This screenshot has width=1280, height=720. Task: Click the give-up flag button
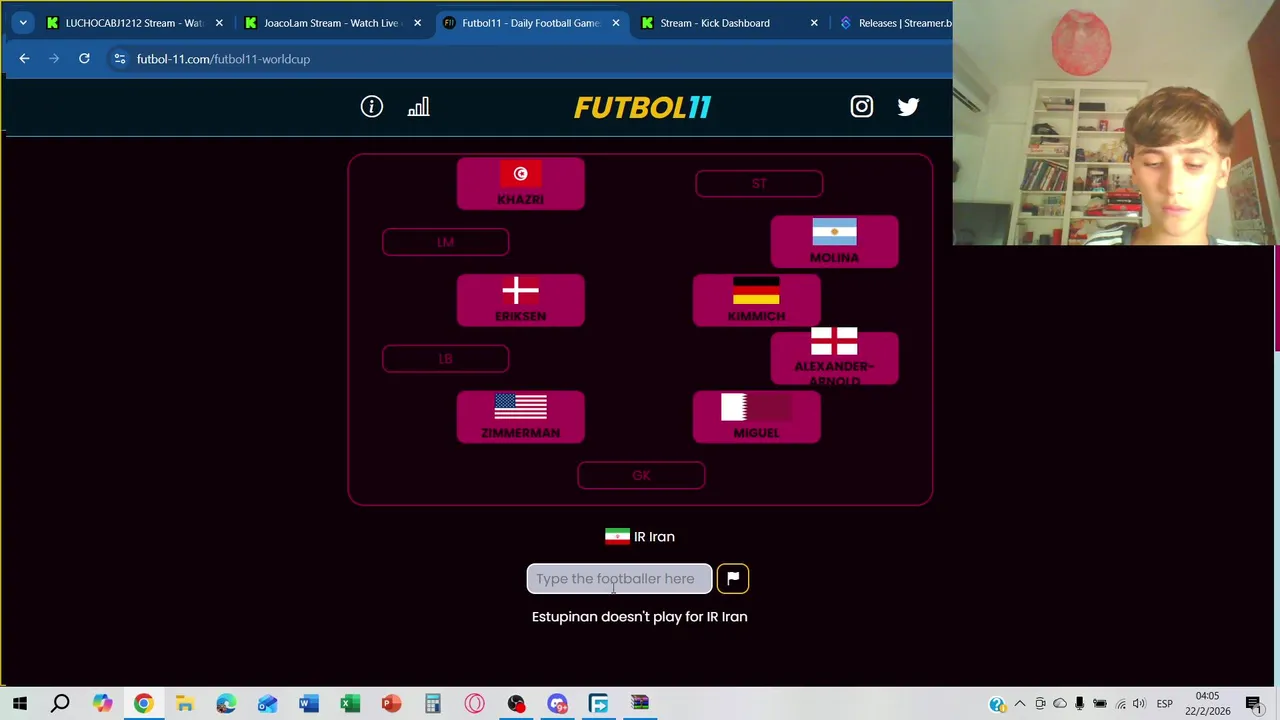[x=733, y=578]
